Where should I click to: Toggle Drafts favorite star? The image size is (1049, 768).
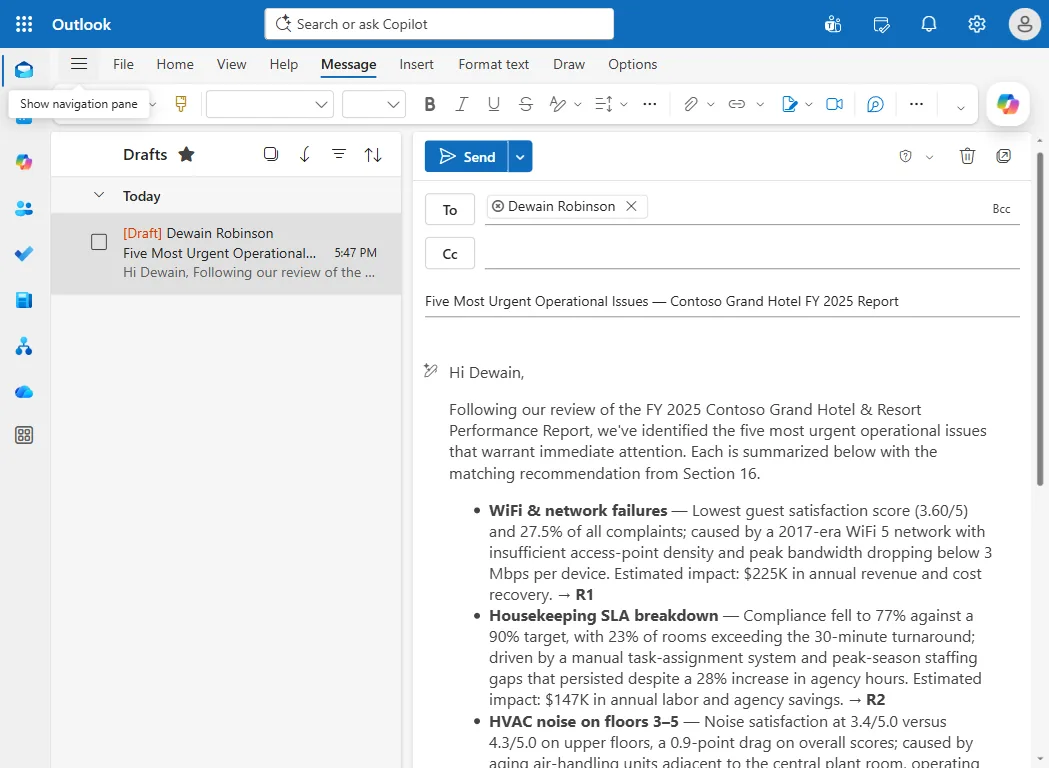click(187, 155)
